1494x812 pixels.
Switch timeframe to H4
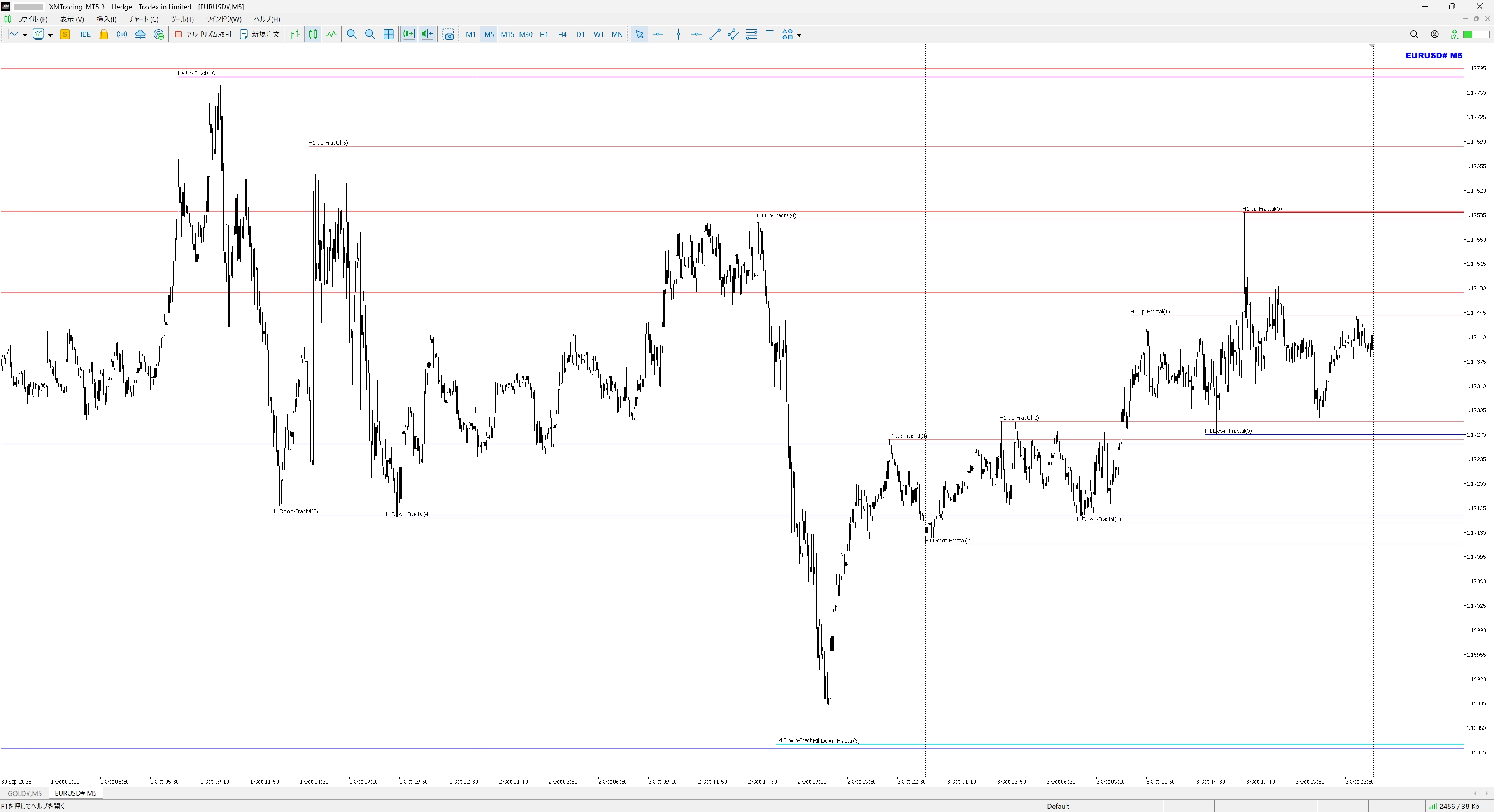pyautogui.click(x=562, y=34)
